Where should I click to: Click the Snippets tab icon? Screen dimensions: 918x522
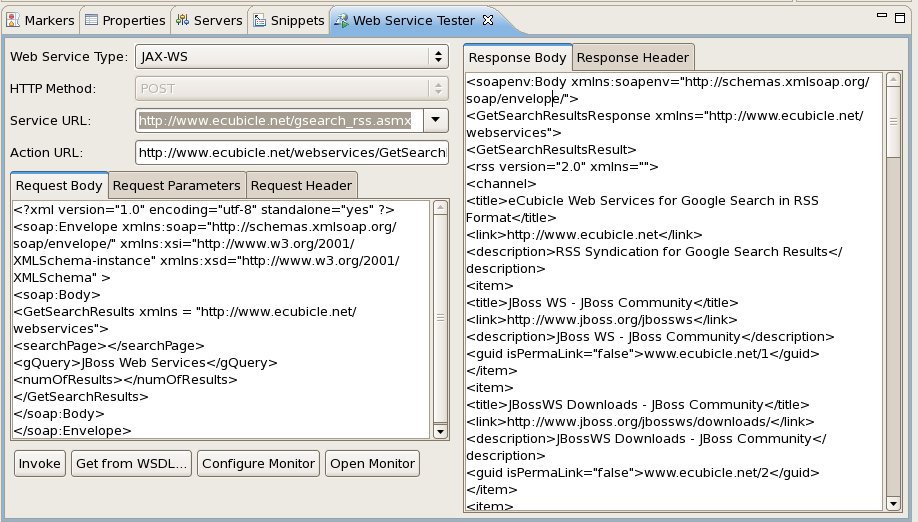click(259, 20)
